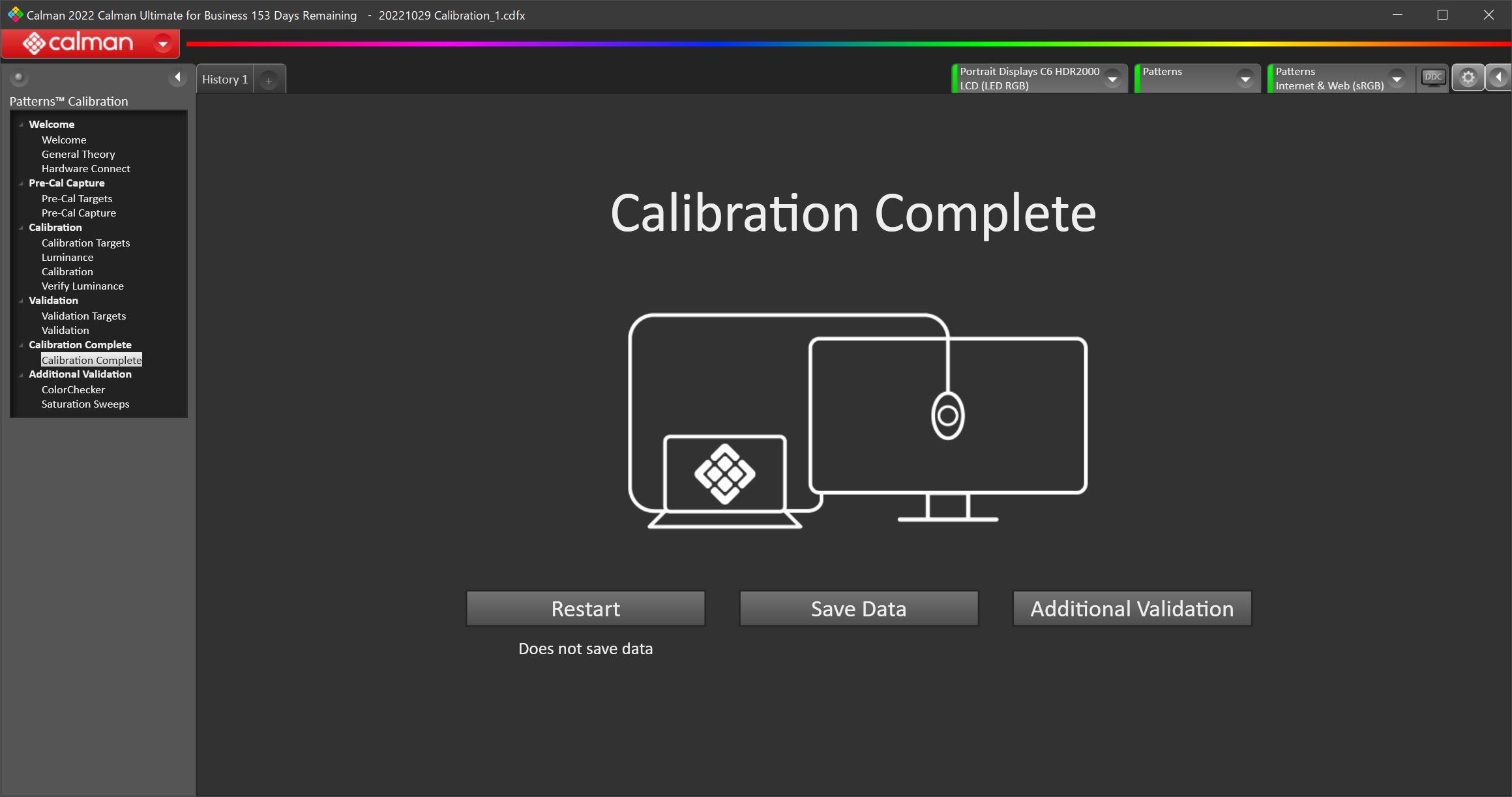Select the Validation step page
The image size is (1512, 797).
click(x=65, y=330)
